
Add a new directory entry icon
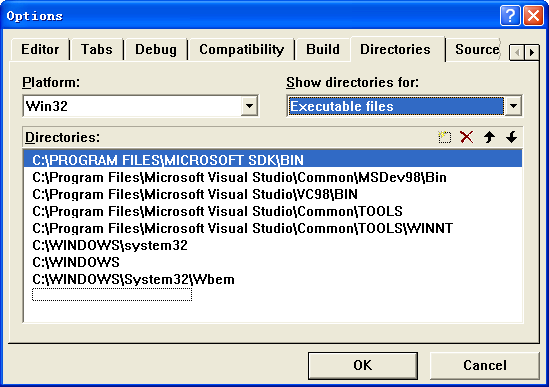[444, 137]
